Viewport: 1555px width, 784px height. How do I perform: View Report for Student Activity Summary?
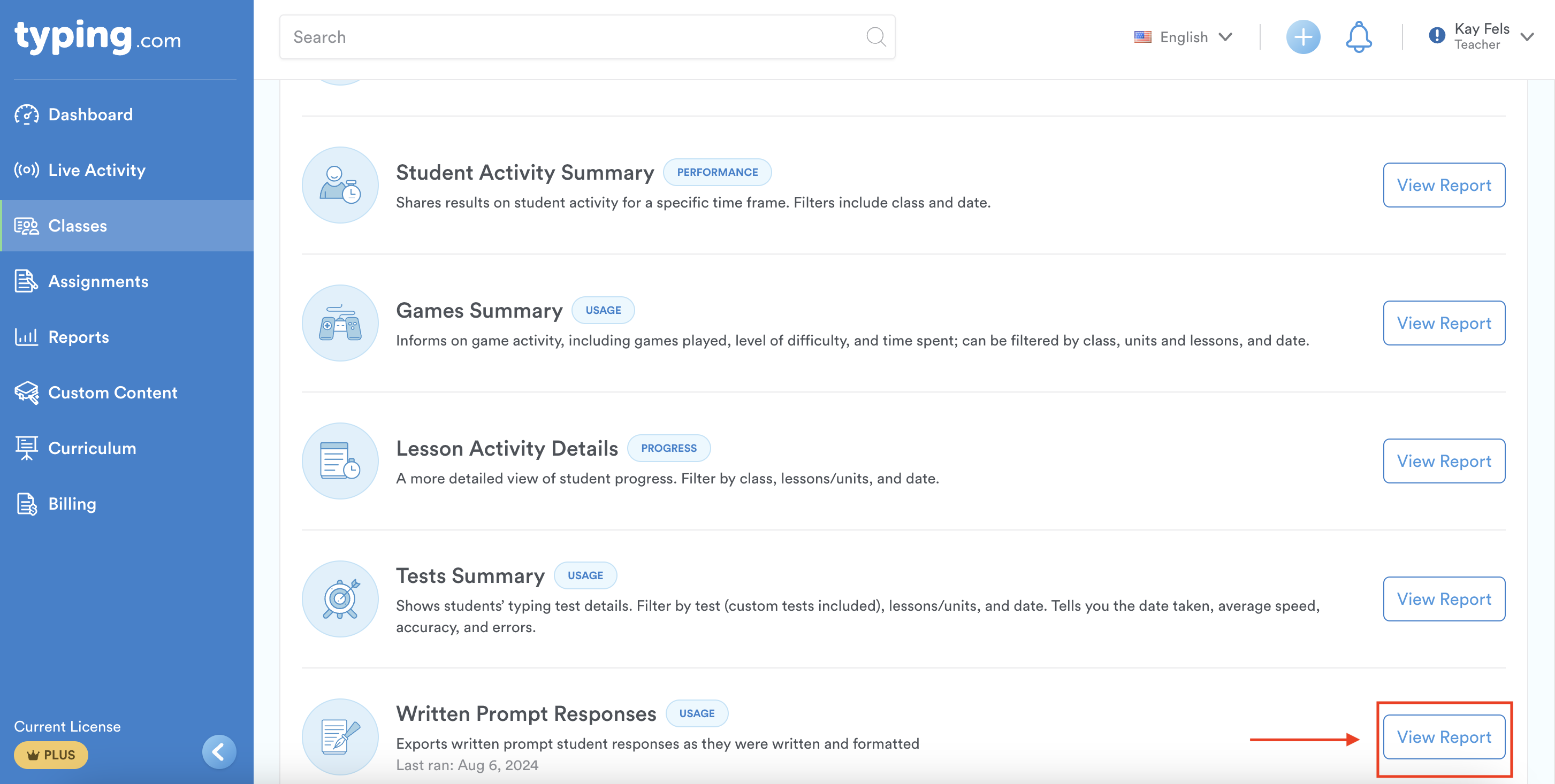pos(1443,185)
